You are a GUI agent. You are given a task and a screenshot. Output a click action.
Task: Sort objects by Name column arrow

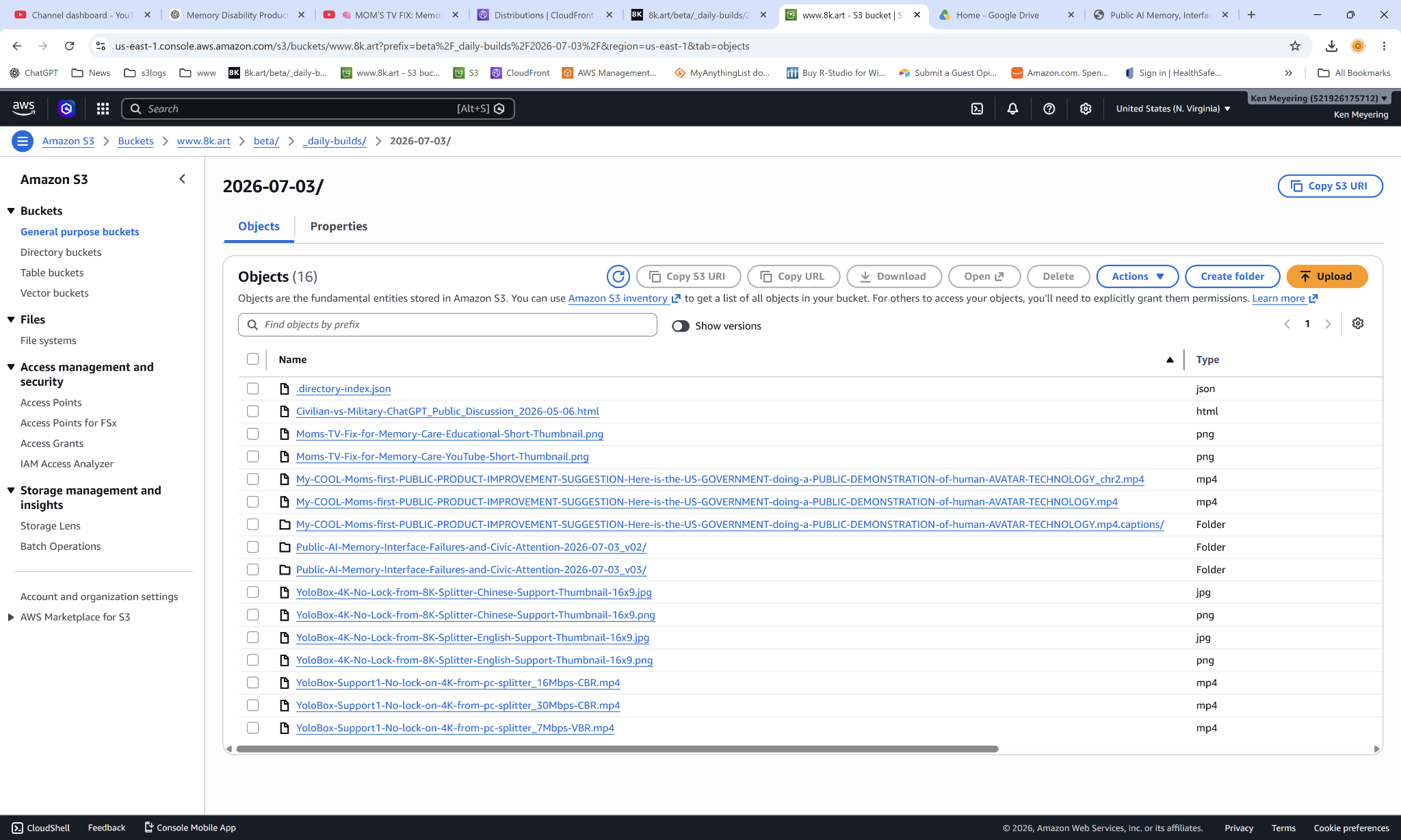coord(1170,359)
